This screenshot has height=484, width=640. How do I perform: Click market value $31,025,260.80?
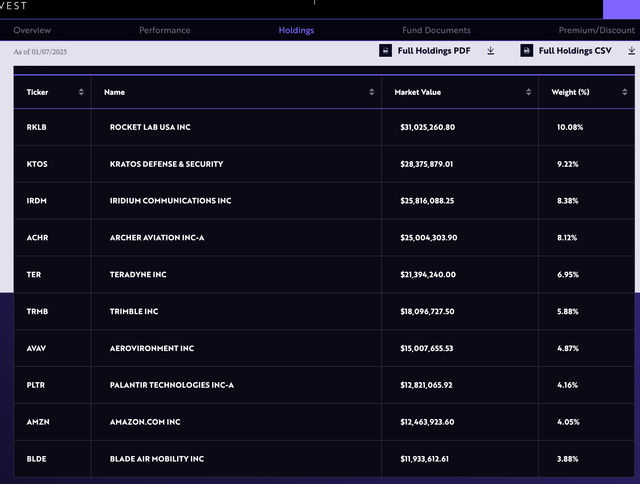427,127
